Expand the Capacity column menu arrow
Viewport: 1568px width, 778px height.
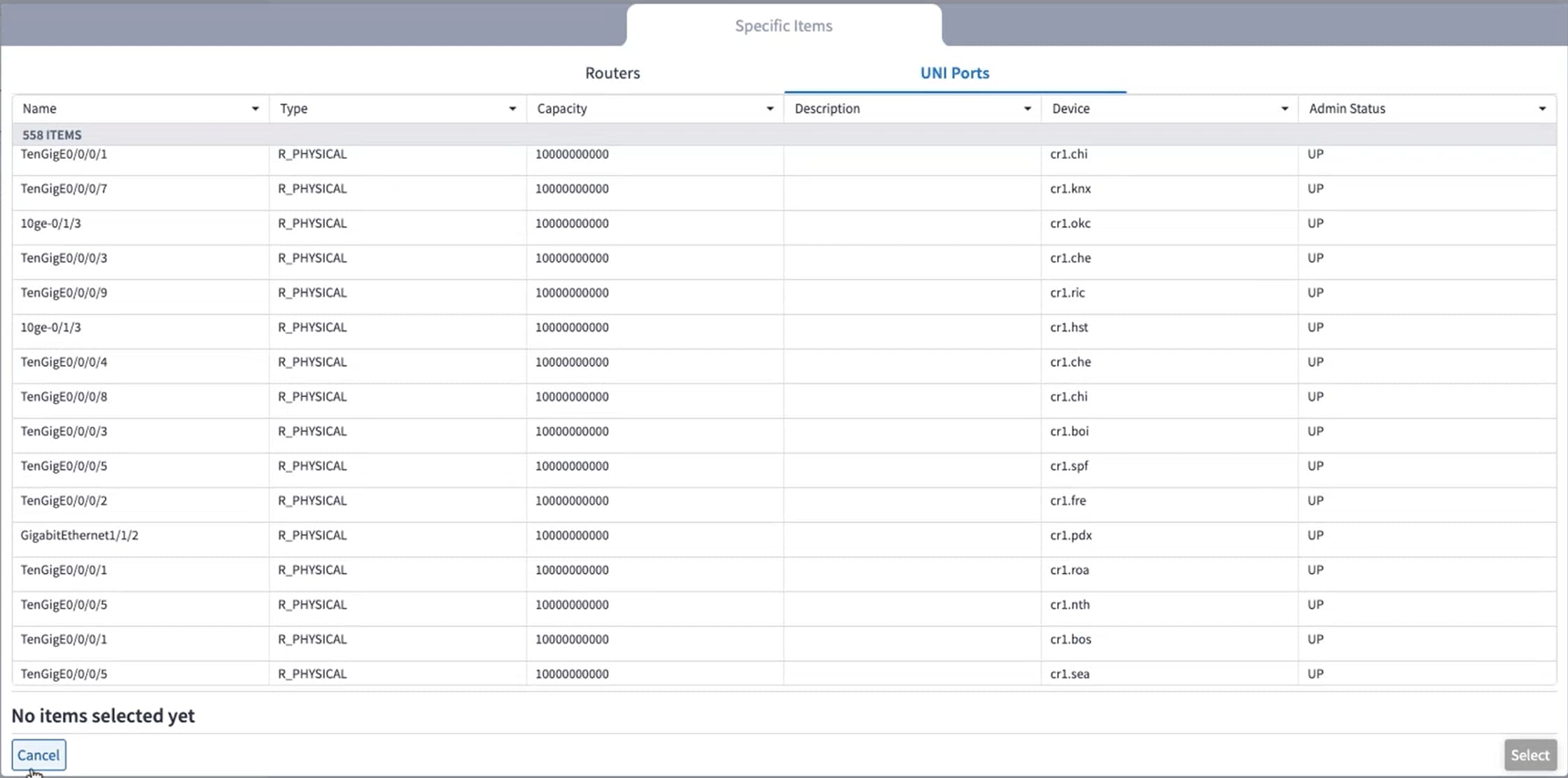click(x=770, y=109)
